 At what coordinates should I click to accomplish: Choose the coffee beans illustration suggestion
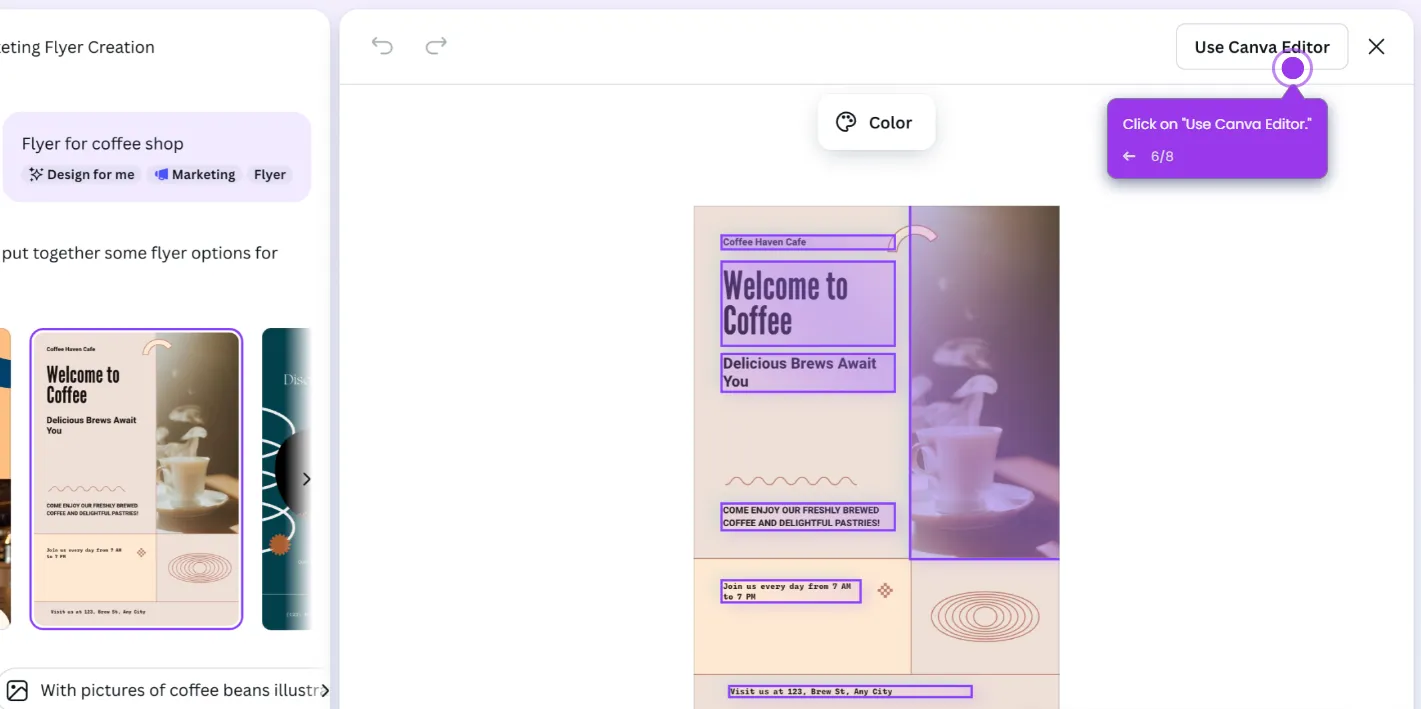pos(167,690)
